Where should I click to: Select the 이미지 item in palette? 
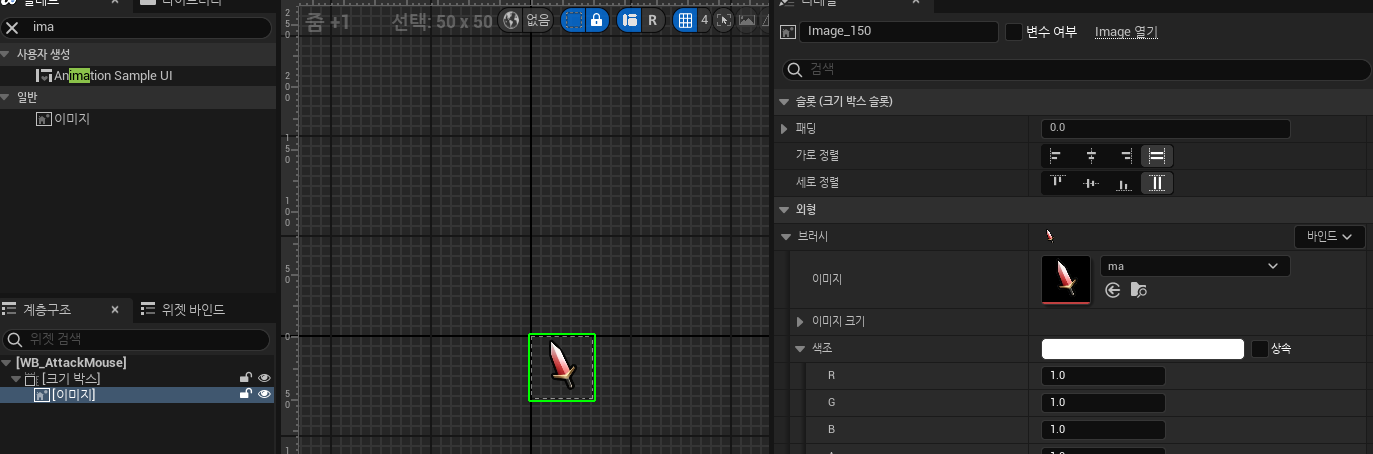[72, 119]
